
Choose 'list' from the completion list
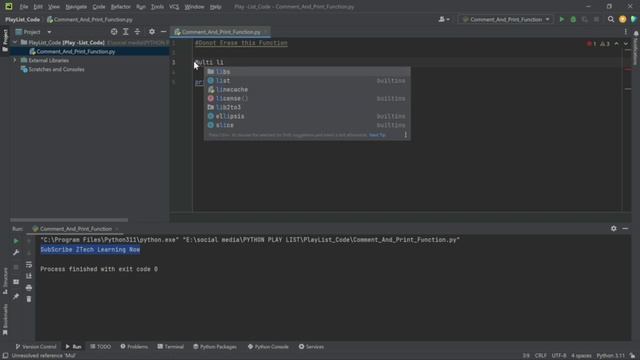click(307, 81)
